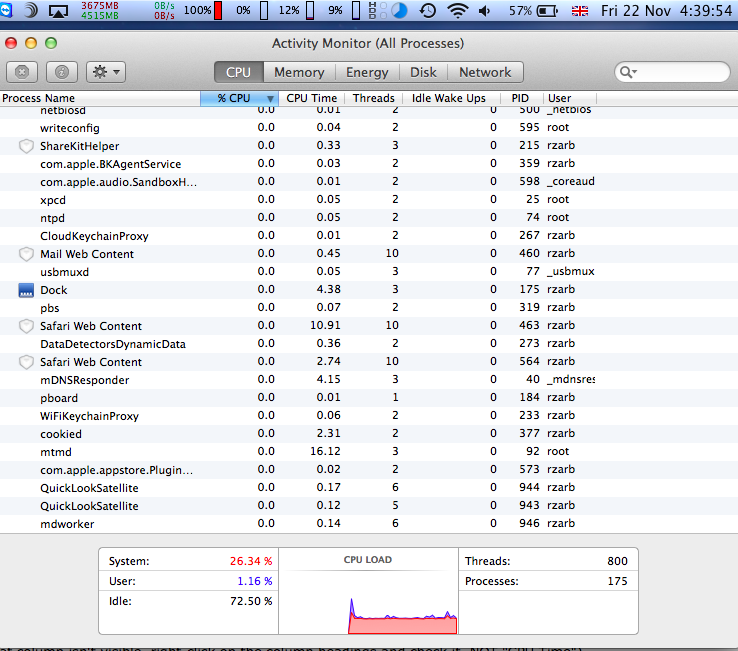Sort by the CPU Time column

click(312, 98)
